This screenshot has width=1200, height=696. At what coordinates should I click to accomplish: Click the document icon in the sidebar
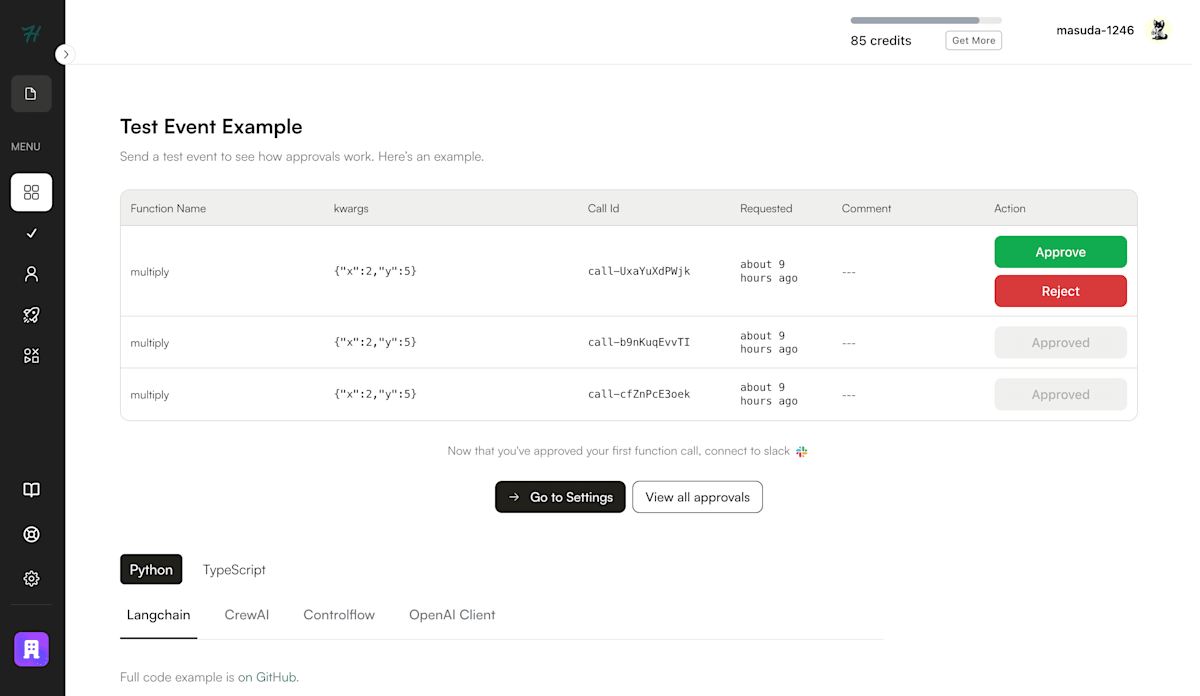point(31,94)
